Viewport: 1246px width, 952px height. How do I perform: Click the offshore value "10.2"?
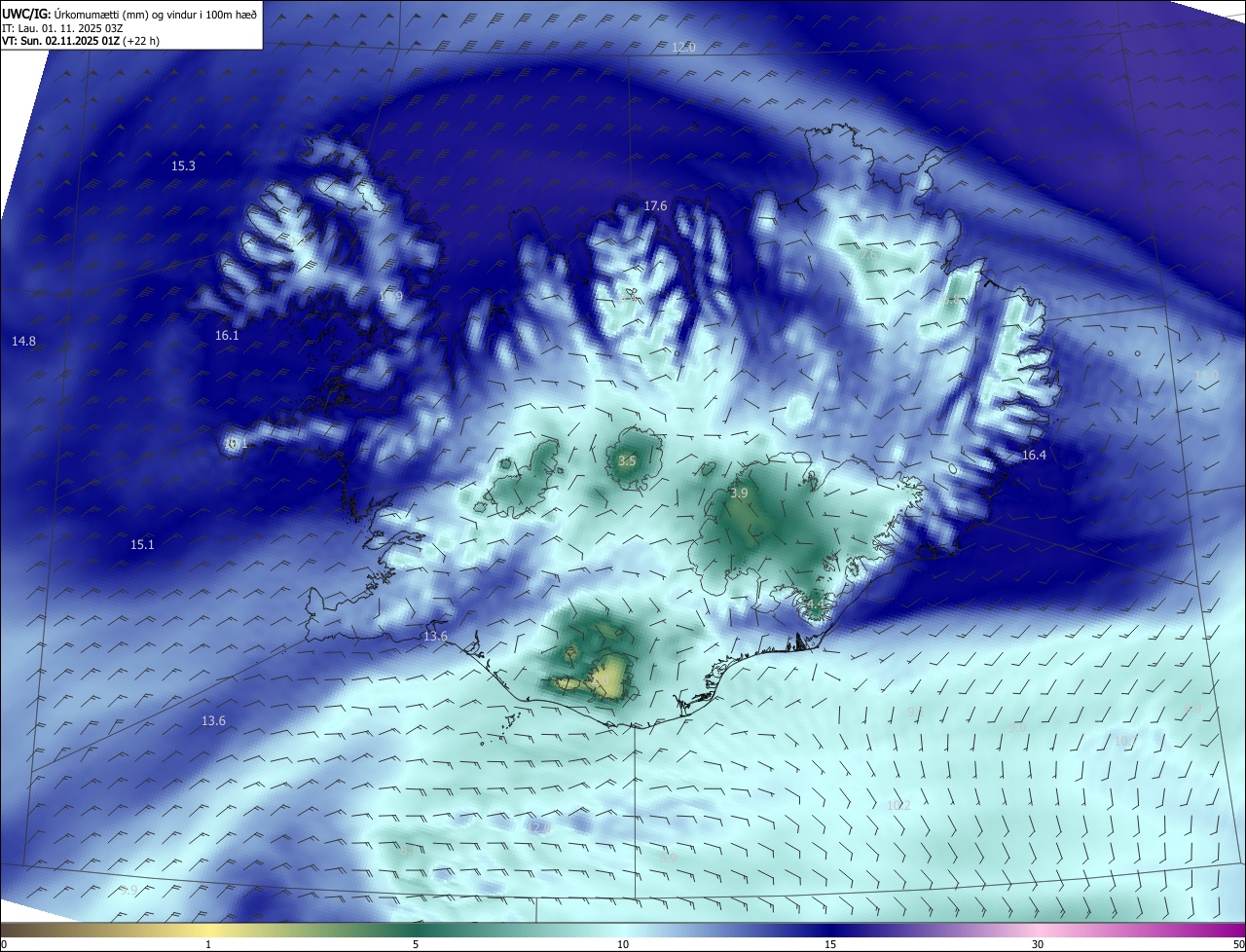(898, 805)
